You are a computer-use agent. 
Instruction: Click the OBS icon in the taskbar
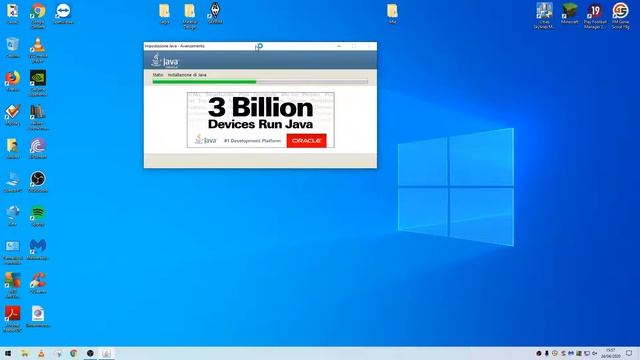coord(90,353)
